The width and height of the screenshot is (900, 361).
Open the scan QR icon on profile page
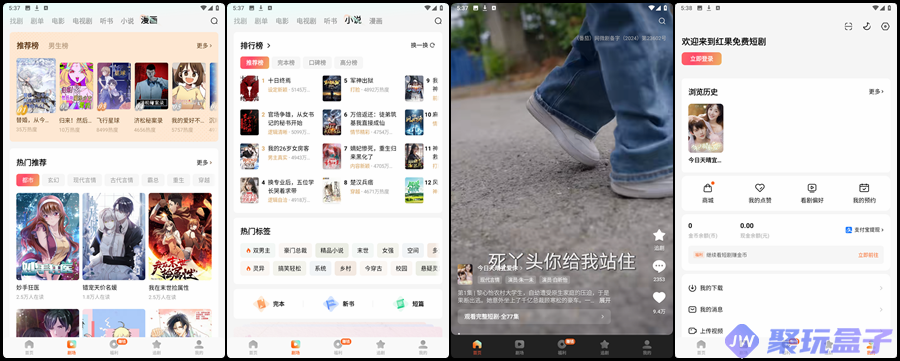pos(848,26)
